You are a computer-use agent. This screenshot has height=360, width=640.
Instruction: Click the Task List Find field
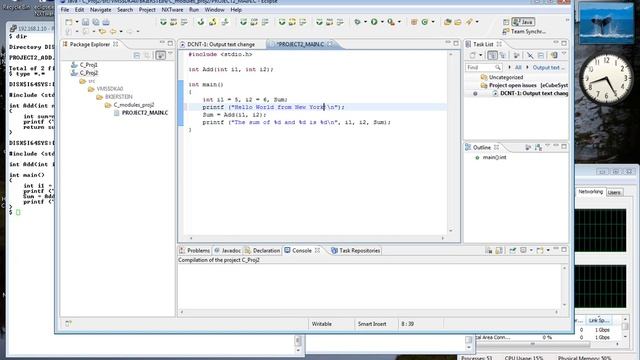tap(484, 67)
